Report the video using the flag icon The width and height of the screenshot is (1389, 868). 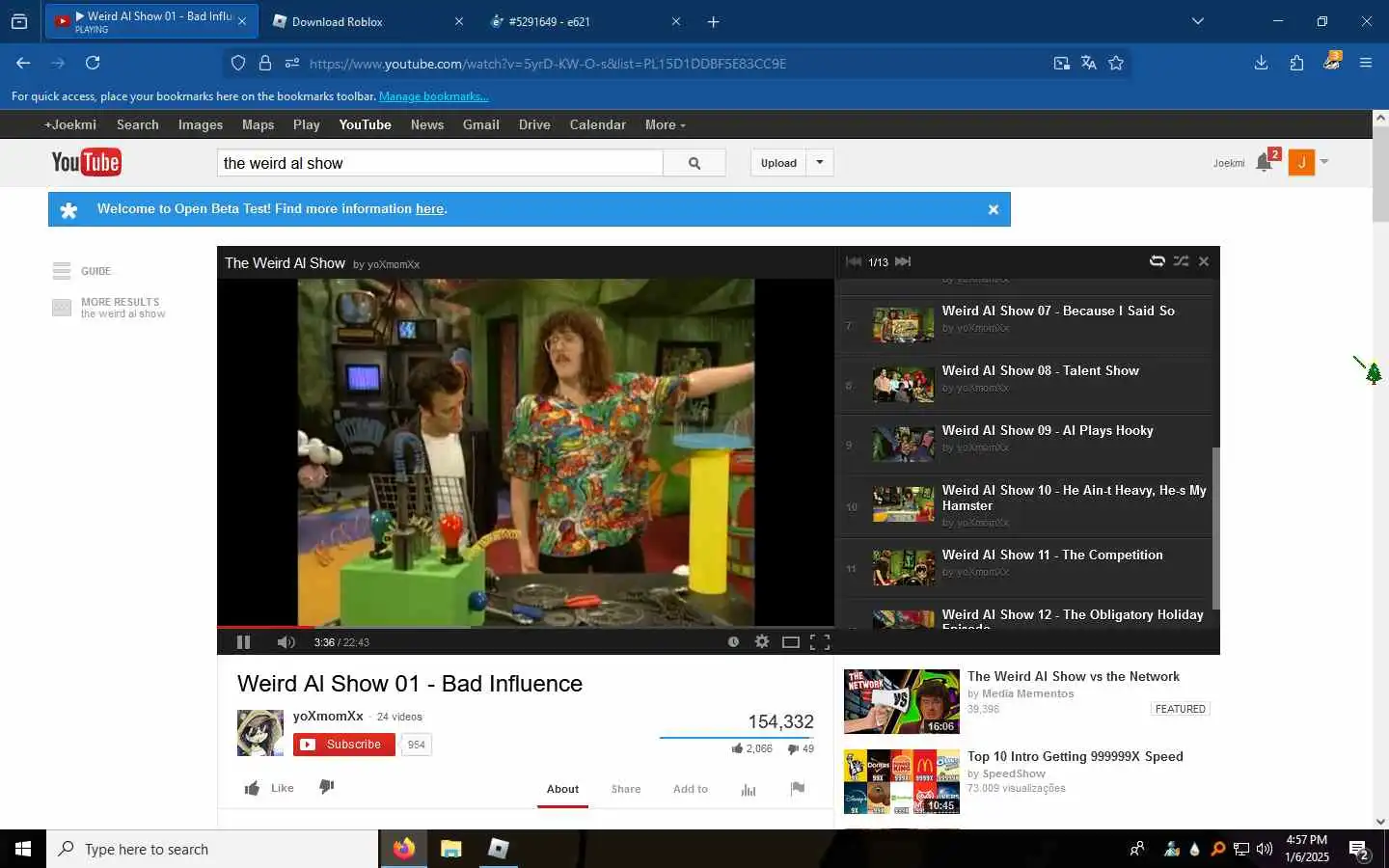tap(798, 788)
